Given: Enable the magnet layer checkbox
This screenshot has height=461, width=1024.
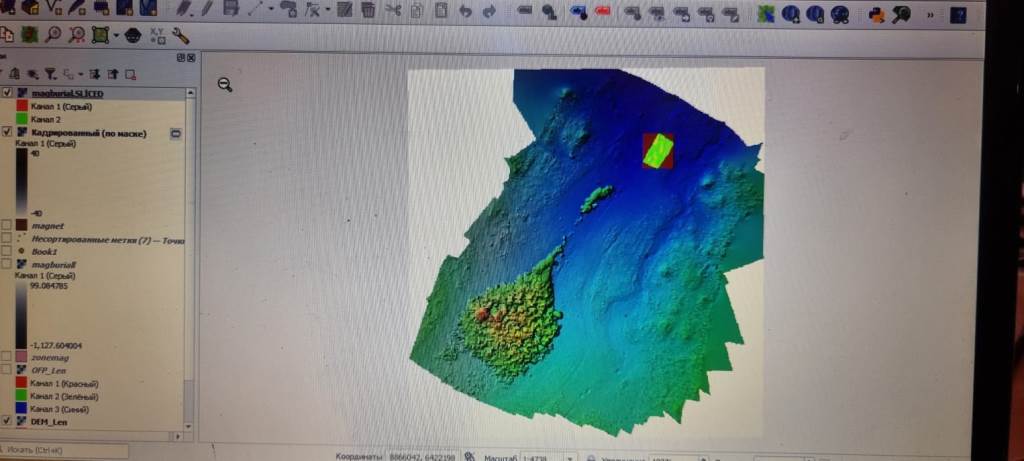Looking at the screenshot, I should pos(7,225).
